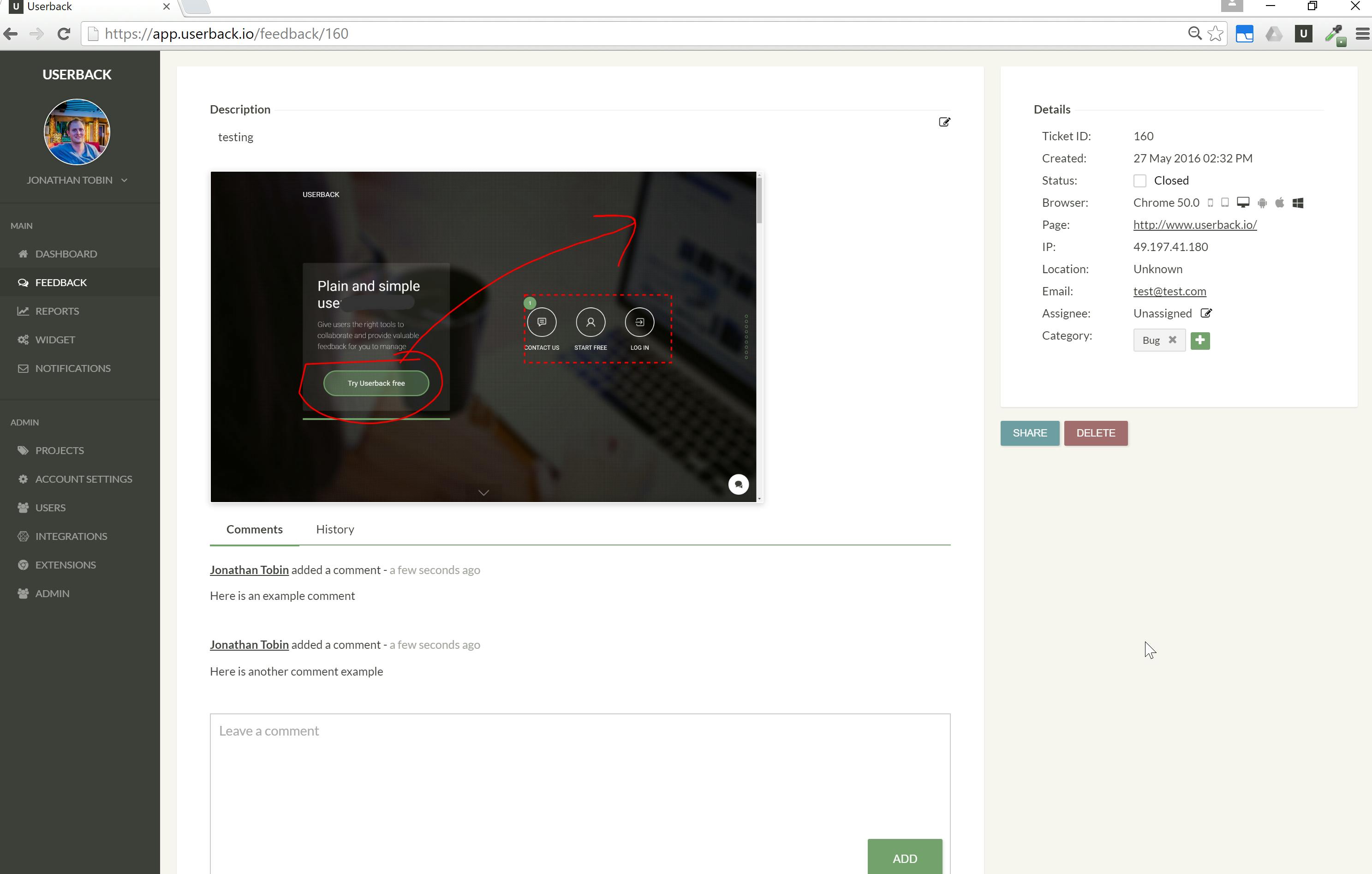
Task: Bookmark this page with the star
Action: (x=1215, y=34)
